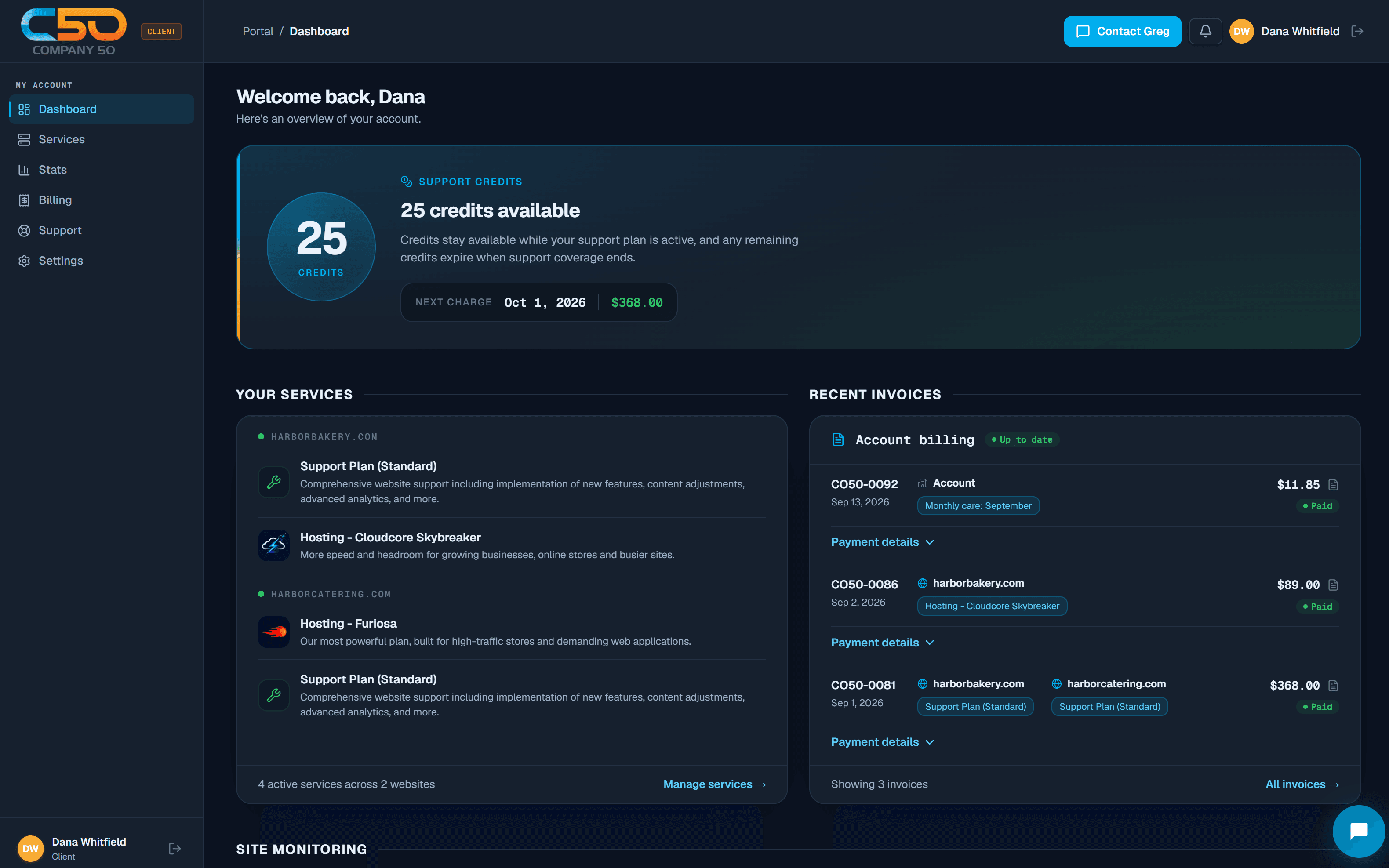Click the sidebar footer logout icon

[175, 849]
